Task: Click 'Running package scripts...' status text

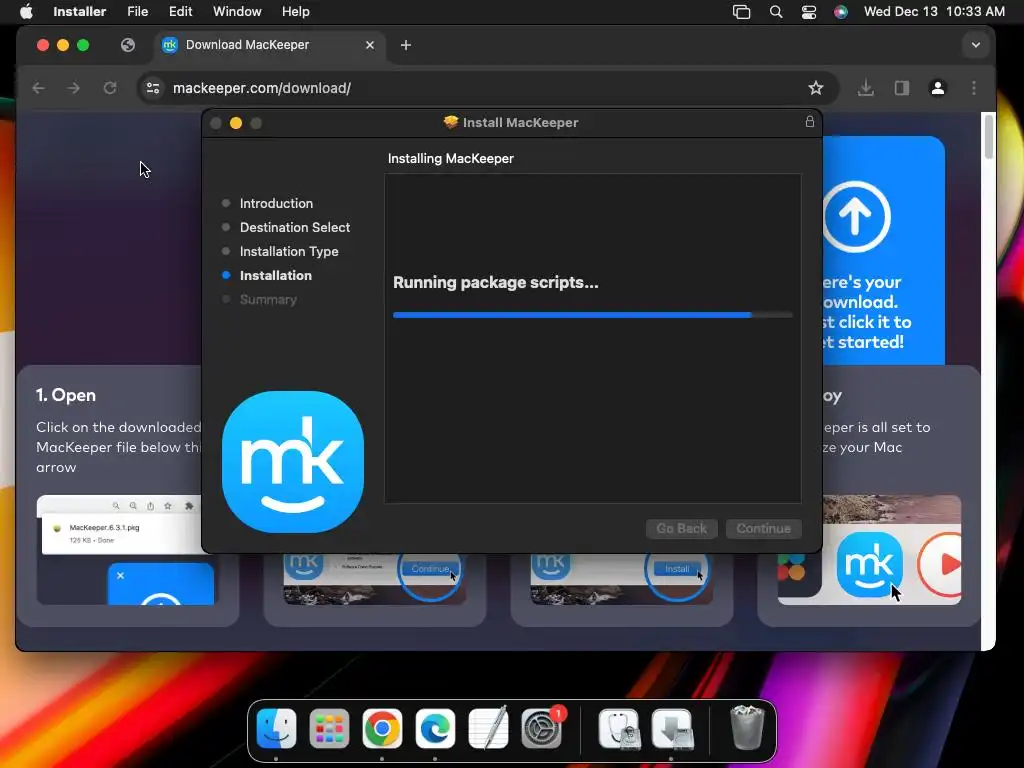Action: tap(495, 282)
